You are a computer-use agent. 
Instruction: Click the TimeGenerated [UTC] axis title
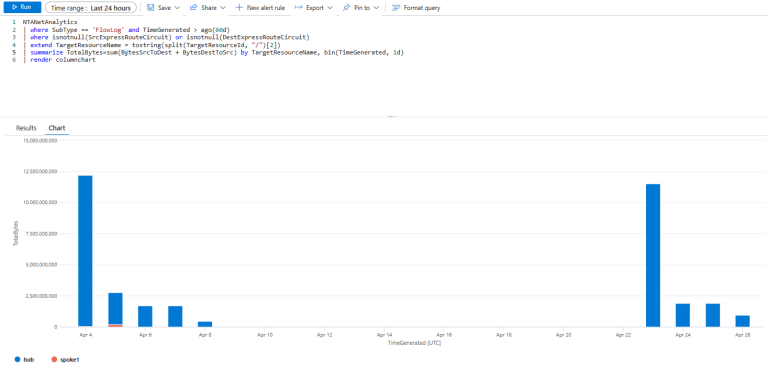(x=414, y=343)
